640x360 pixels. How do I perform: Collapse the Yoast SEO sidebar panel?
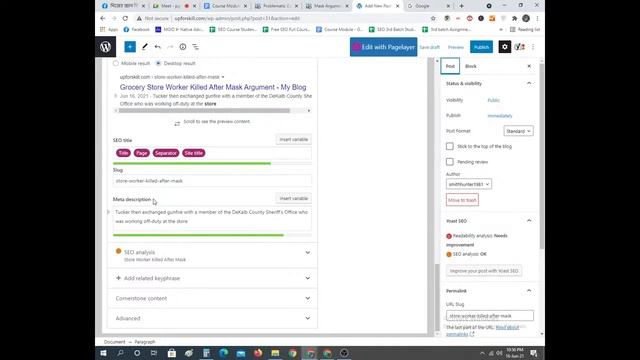tap(529, 221)
